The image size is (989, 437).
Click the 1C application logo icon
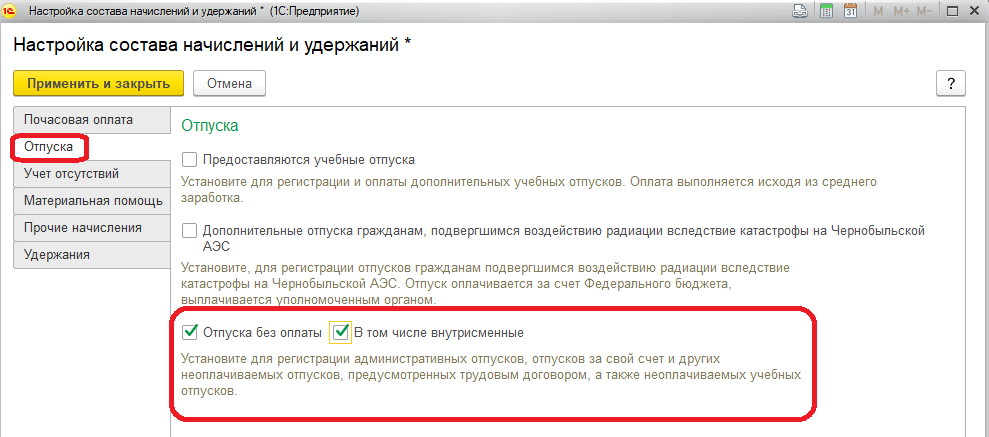pos(10,11)
